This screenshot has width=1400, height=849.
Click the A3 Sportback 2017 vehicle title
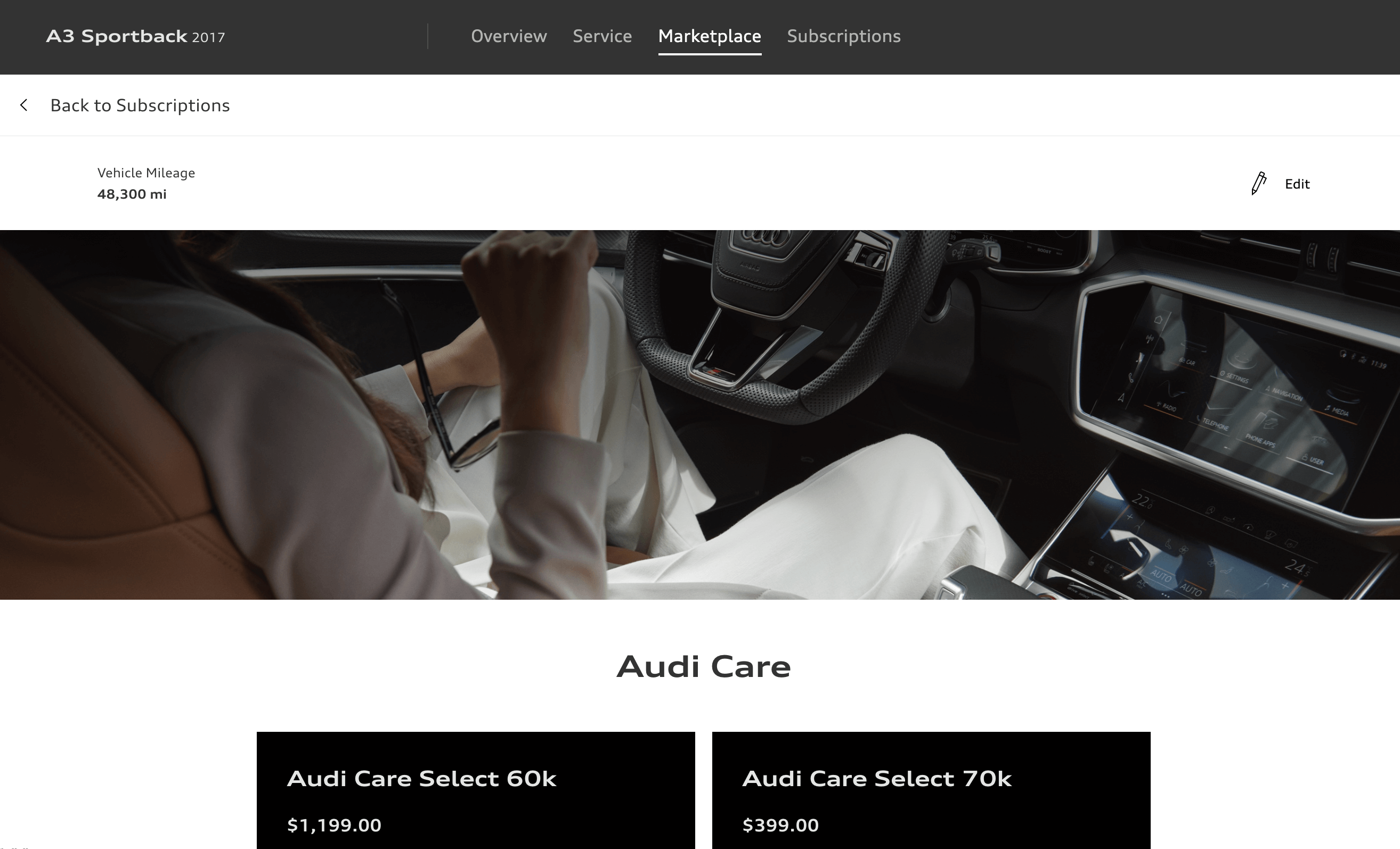click(x=135, y=37)
